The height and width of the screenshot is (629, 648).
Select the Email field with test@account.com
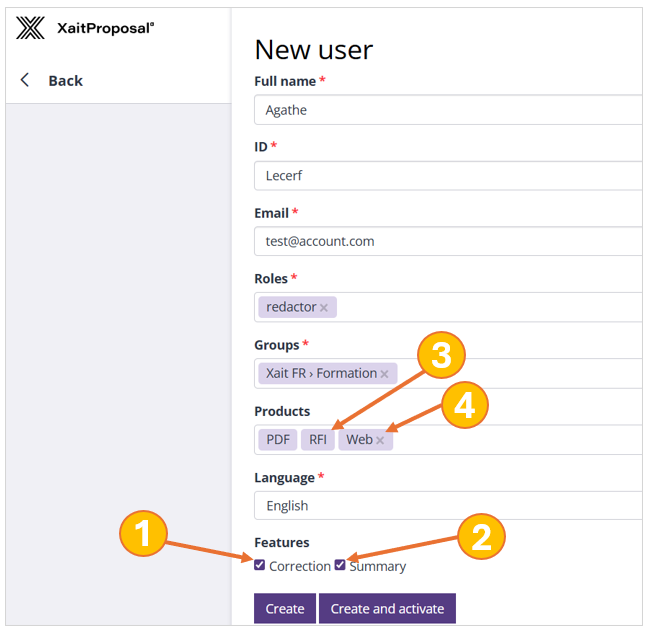point(448,241)
